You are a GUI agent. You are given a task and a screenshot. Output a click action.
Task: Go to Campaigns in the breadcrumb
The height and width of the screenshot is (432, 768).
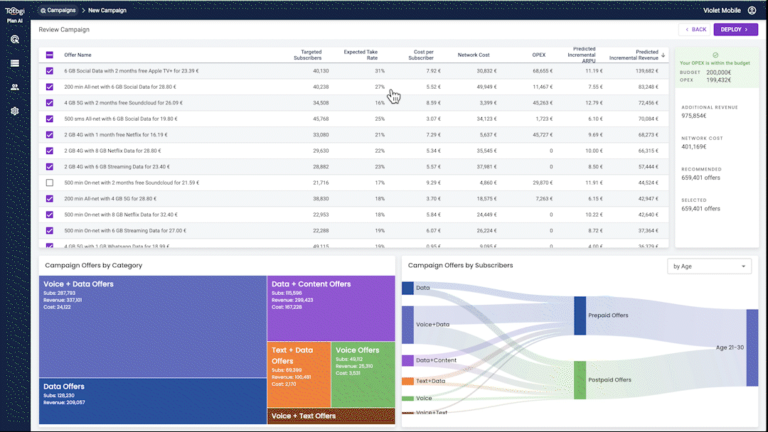point(58,10)
